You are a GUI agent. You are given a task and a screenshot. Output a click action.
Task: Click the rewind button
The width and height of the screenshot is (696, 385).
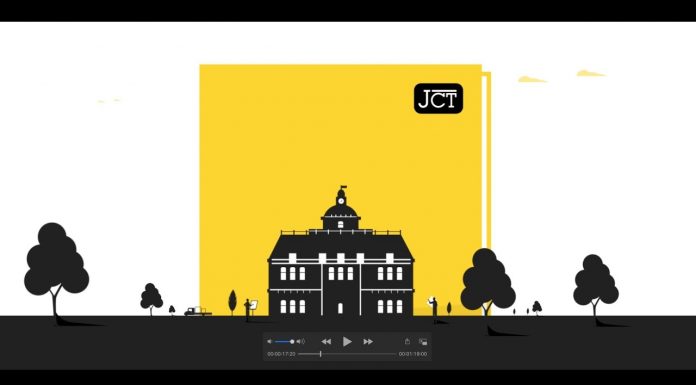326,341
